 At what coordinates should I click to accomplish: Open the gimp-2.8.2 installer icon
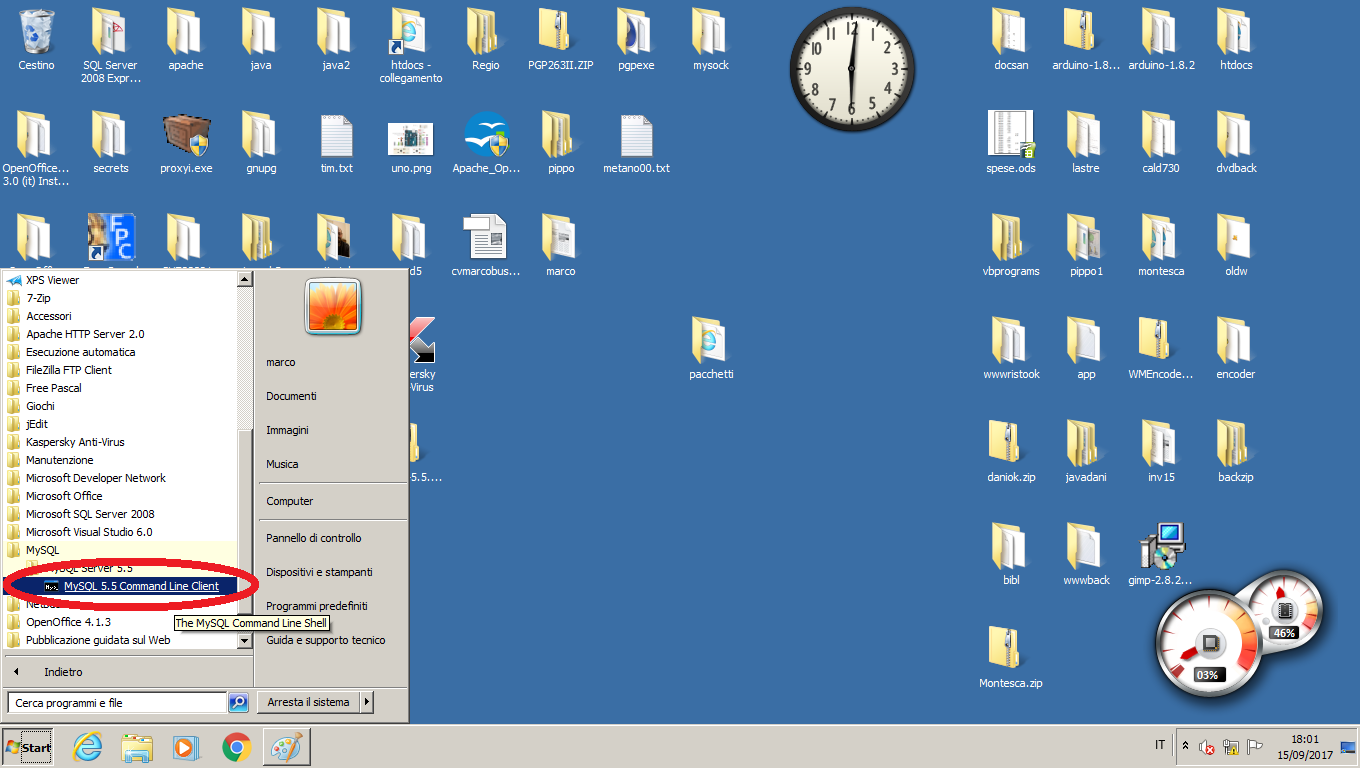pos(1160,547)
